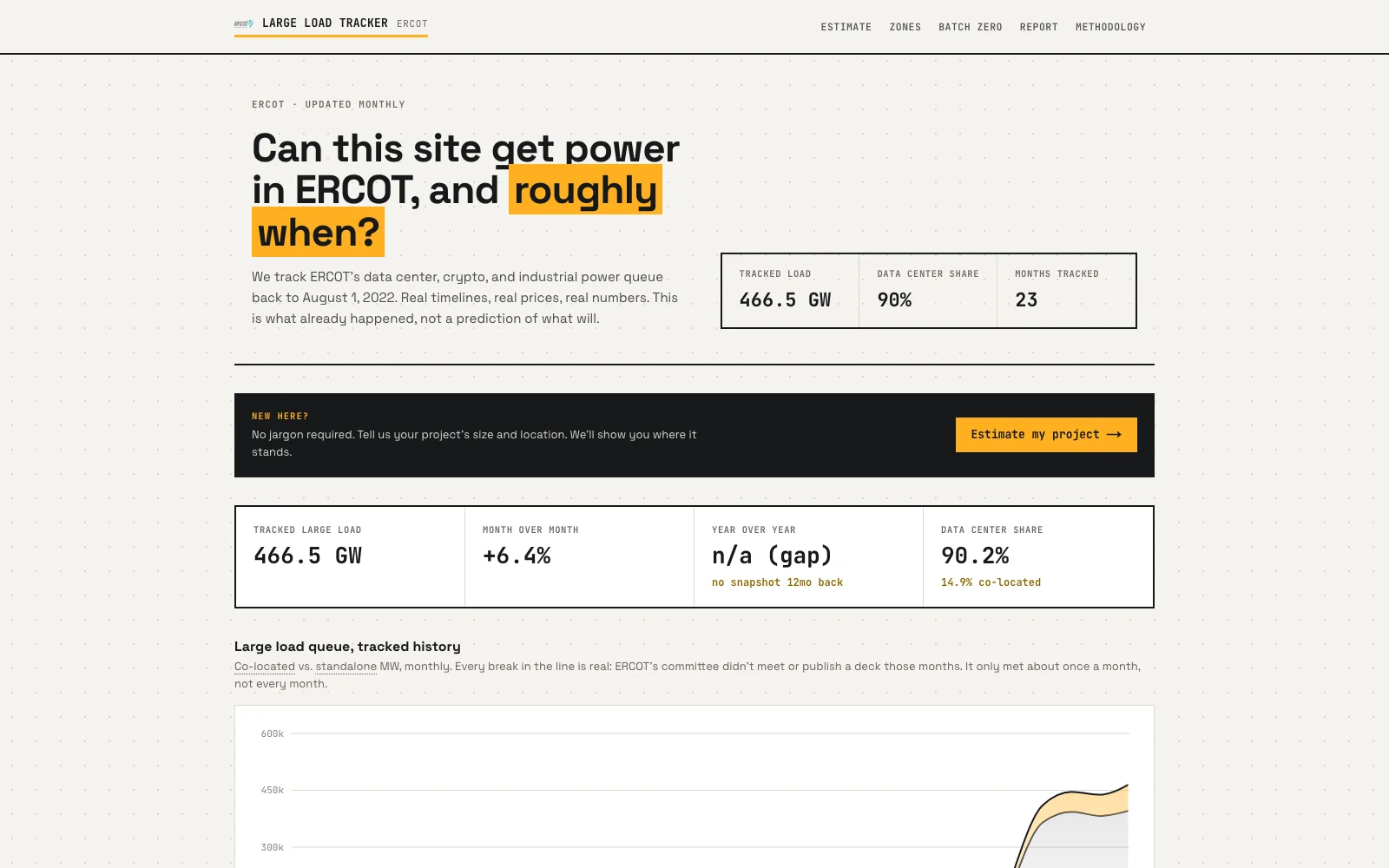Click the Co-located glossary term
The image size is (1389, 868).
(265, 667)
